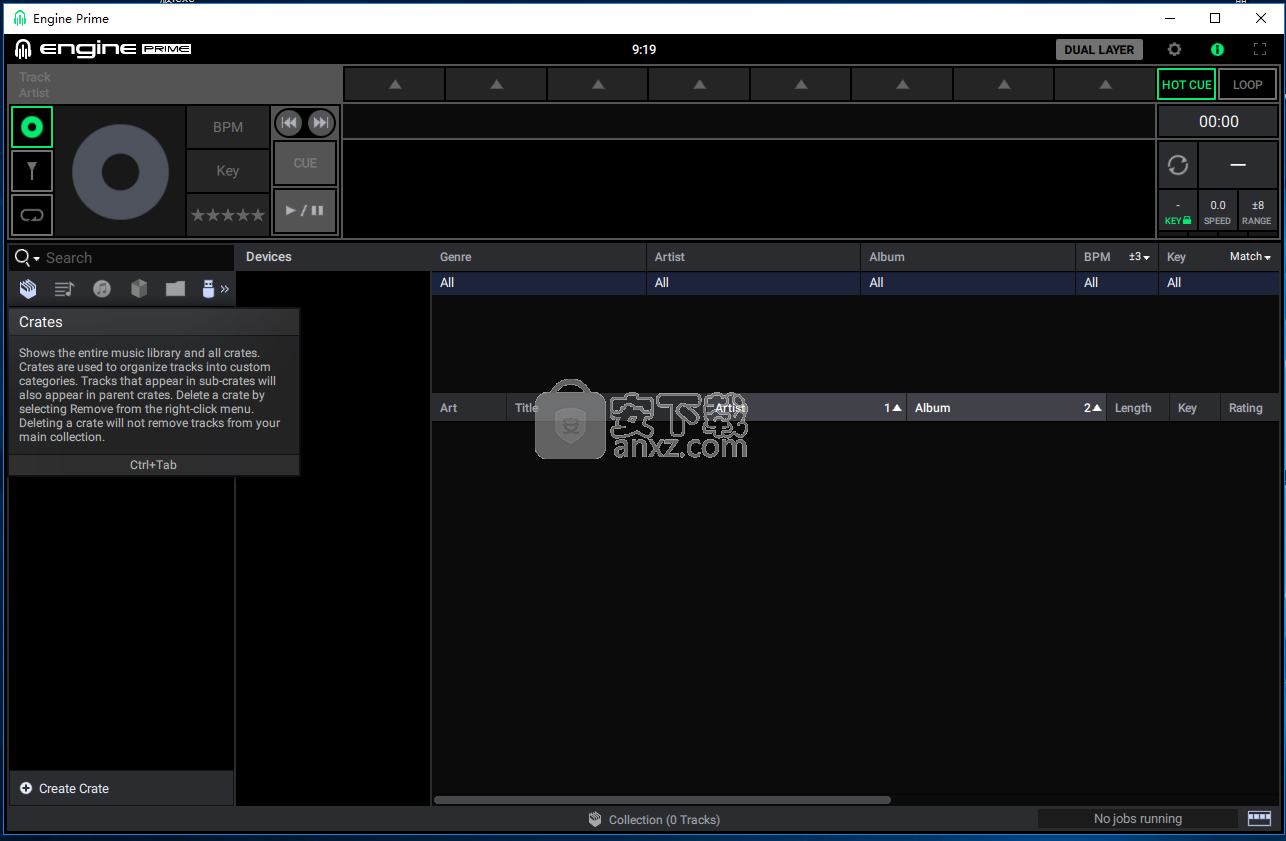
Task: Click the Engine Prime logo
Action: pyautogui.click(x=103, y=49)
